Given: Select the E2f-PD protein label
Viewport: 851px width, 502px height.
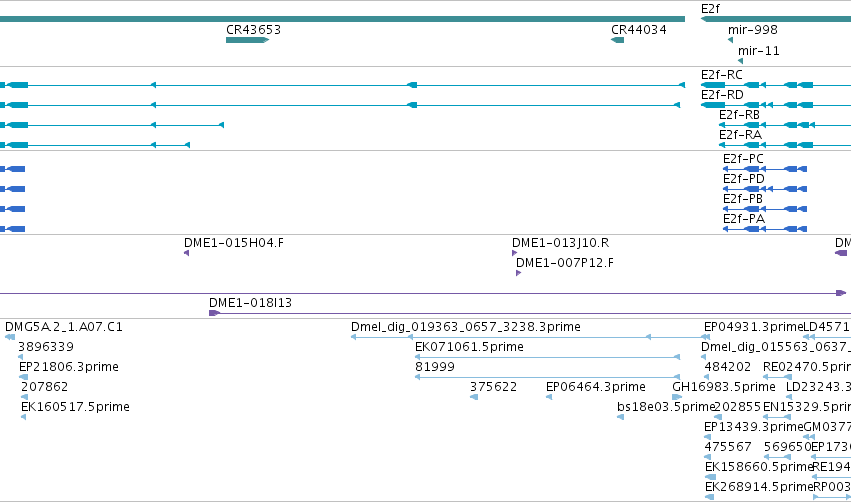Looking at the screenshot, I should (744, 179).
